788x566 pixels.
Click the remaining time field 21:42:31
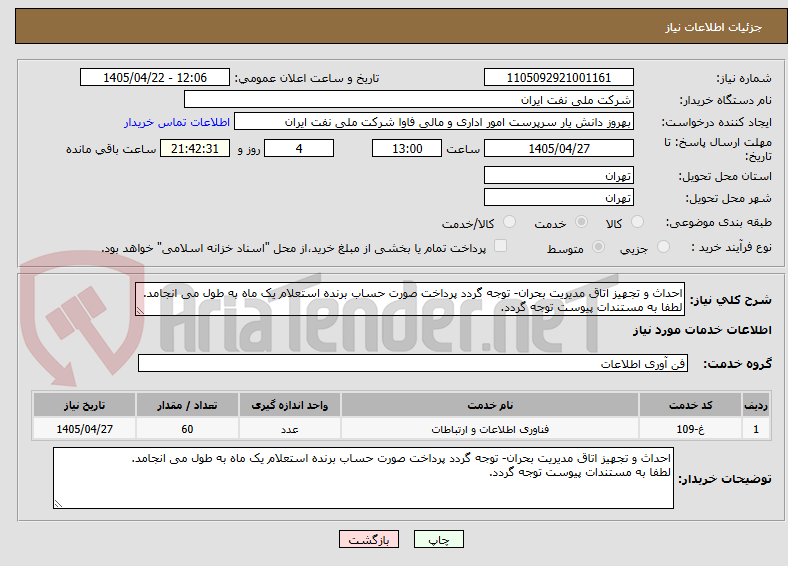point(195,148)
